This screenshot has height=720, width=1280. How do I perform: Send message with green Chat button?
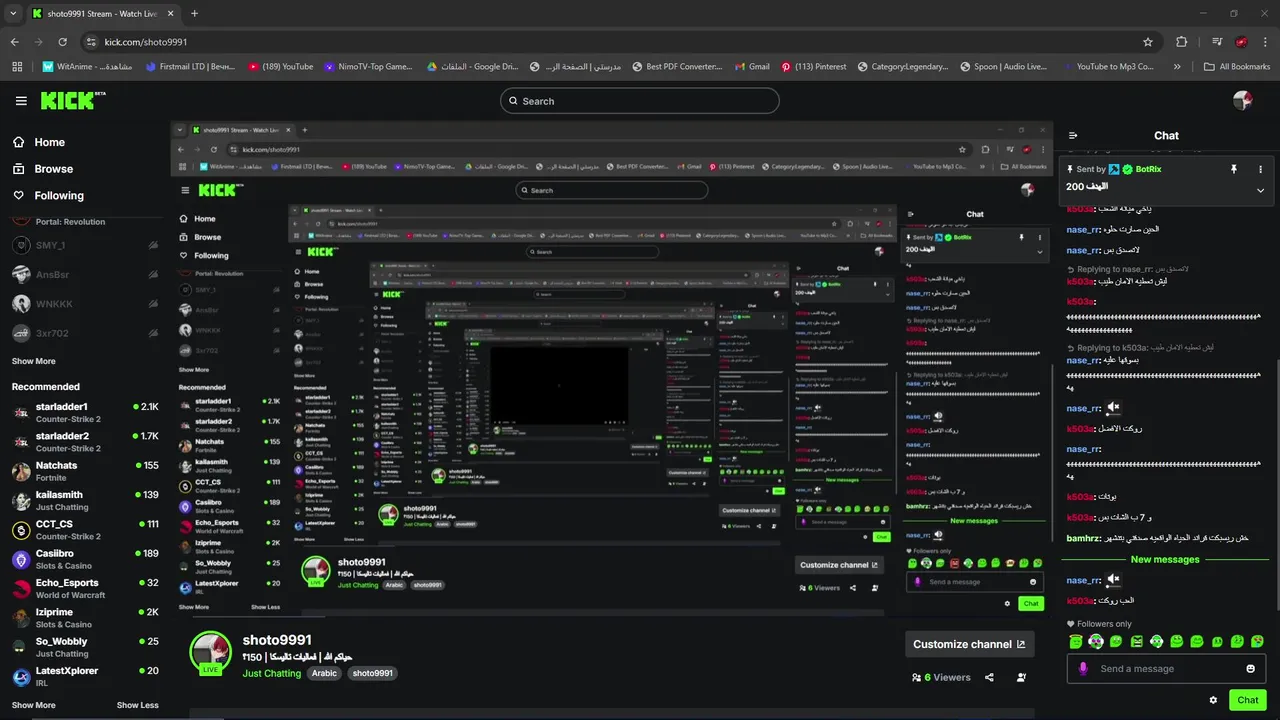pos(1248,700)
